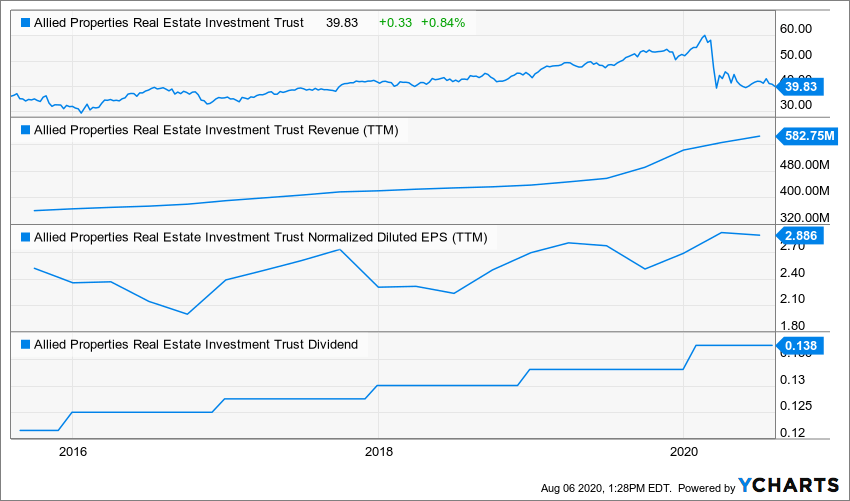Click the 0.138 dividend flag marker
850x501 pixels.
pyautogui.click(x=800, y=345)
